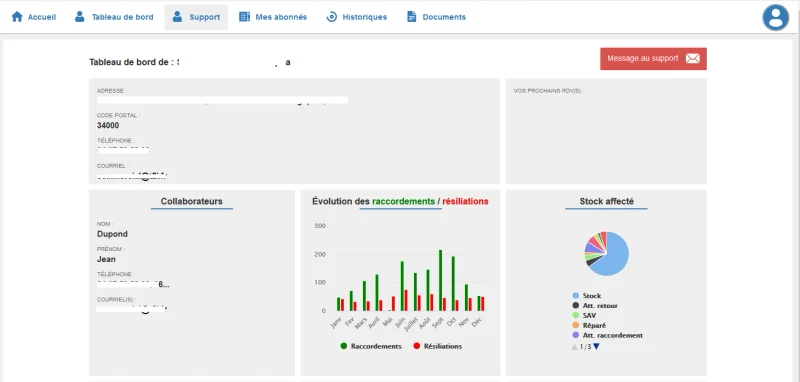Viewport: 800px width, 382px height.
Task: Click the Tableau de bord person icon
Action: coord(80,17)
